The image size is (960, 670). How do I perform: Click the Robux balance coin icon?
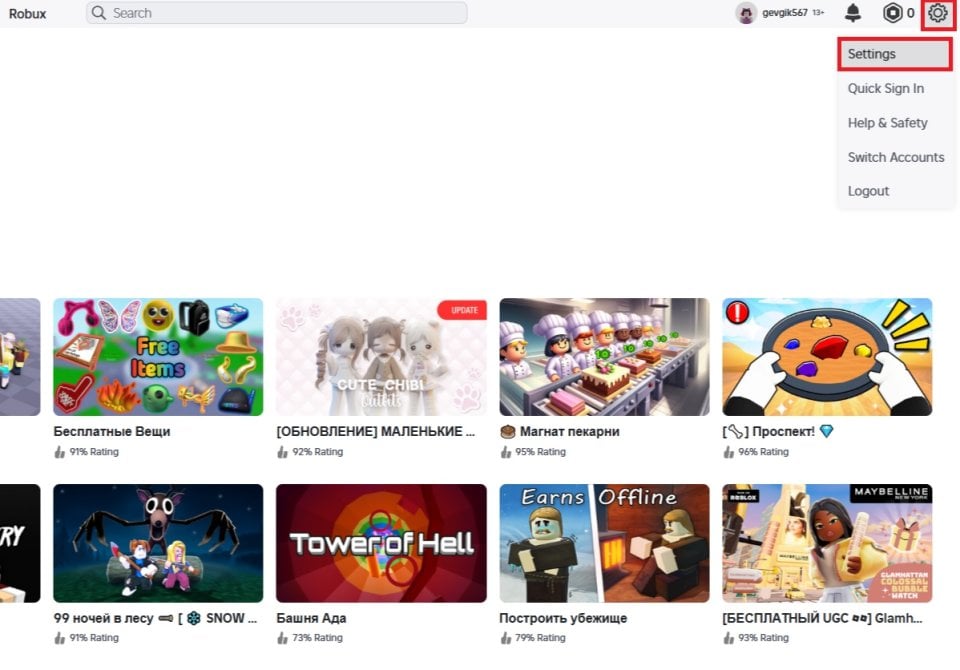tap(890, 13)
